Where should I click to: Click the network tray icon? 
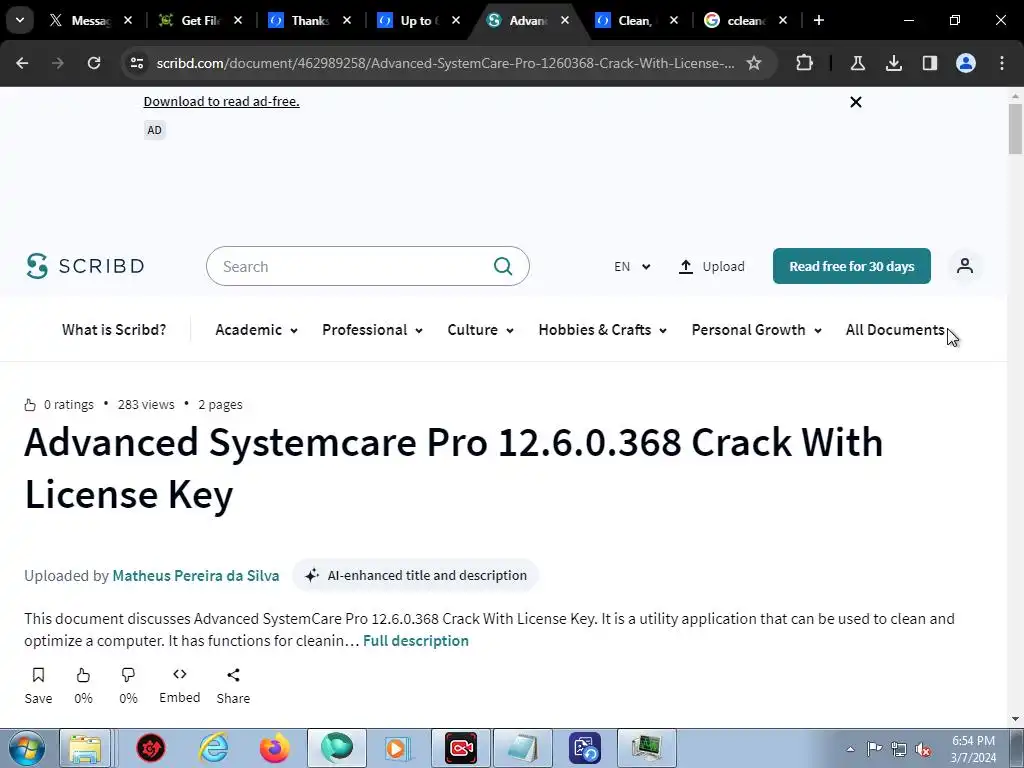[899, 749]
